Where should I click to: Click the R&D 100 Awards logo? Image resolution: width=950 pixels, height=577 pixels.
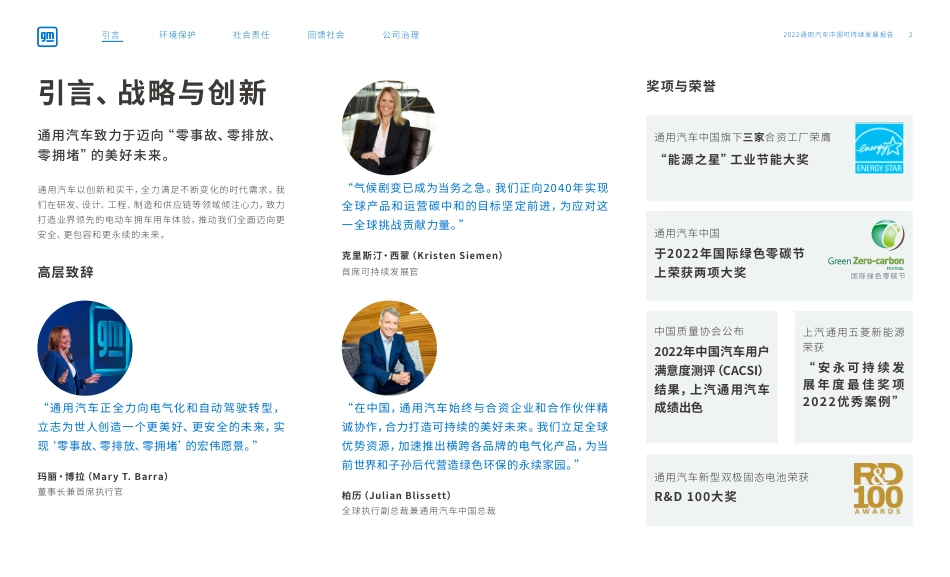pos(878,489)
